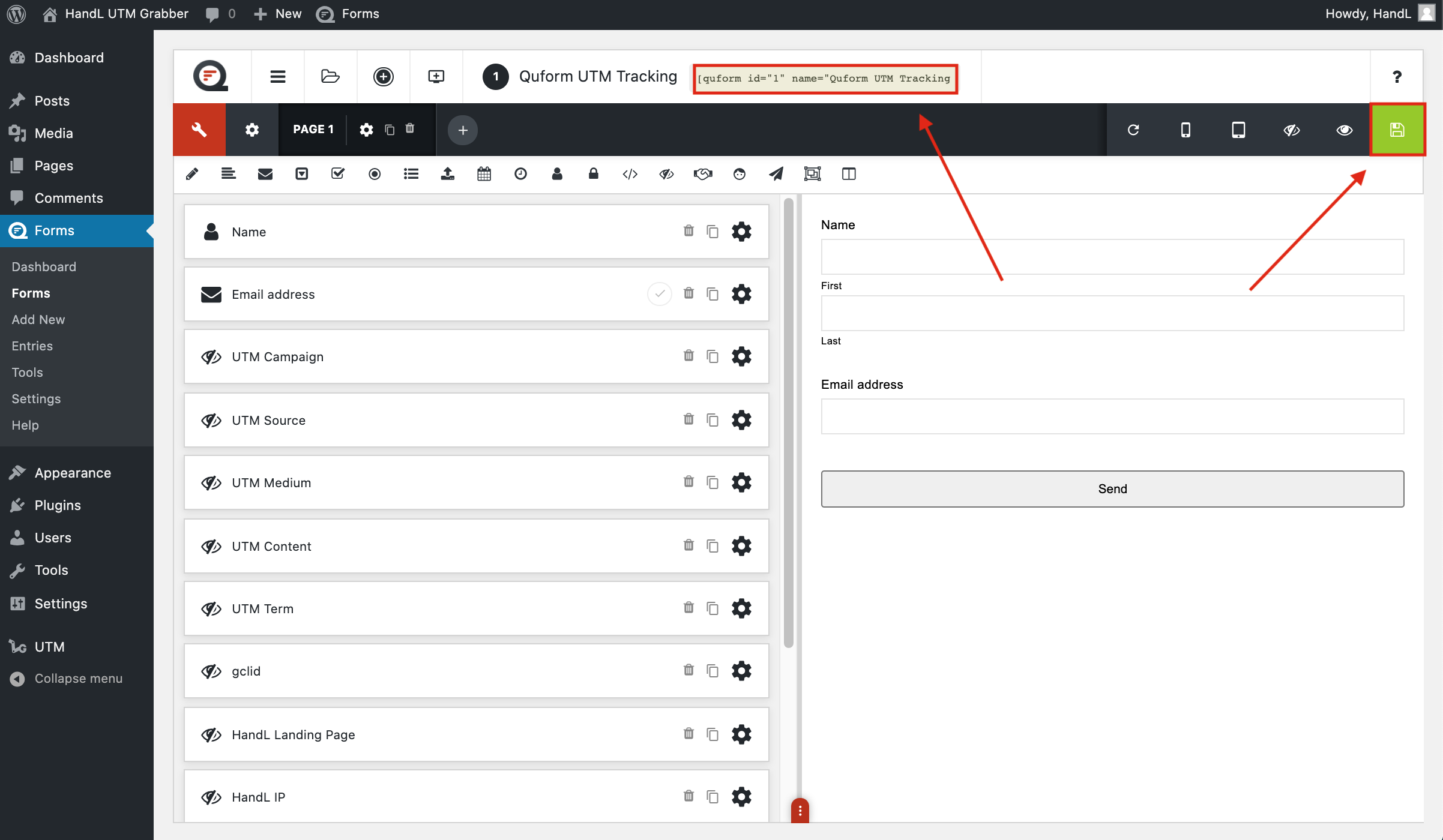This screenshot has width=1443, height=840.
Task: Add a Radio buttons element from toolbar
Action: 375,174
